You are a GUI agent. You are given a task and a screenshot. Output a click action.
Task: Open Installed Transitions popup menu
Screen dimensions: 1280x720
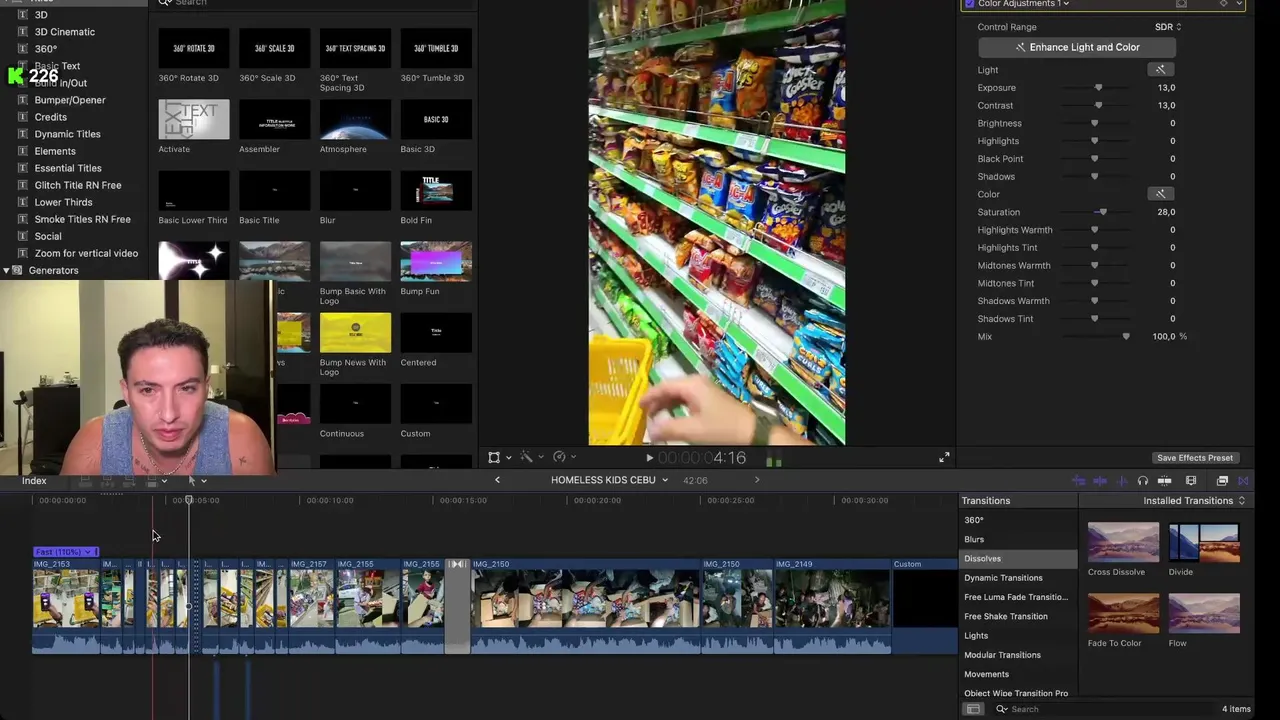click(1194, 501)
